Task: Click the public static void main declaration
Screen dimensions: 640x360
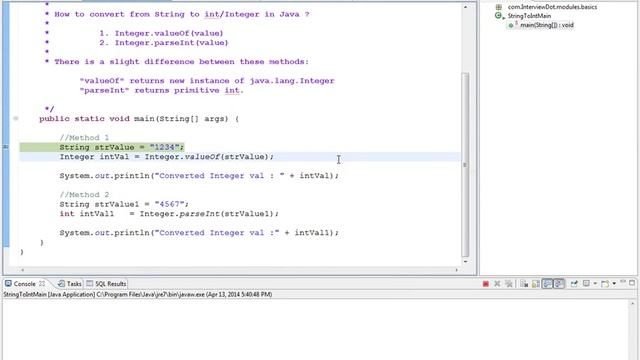Action: pos(139,119)
